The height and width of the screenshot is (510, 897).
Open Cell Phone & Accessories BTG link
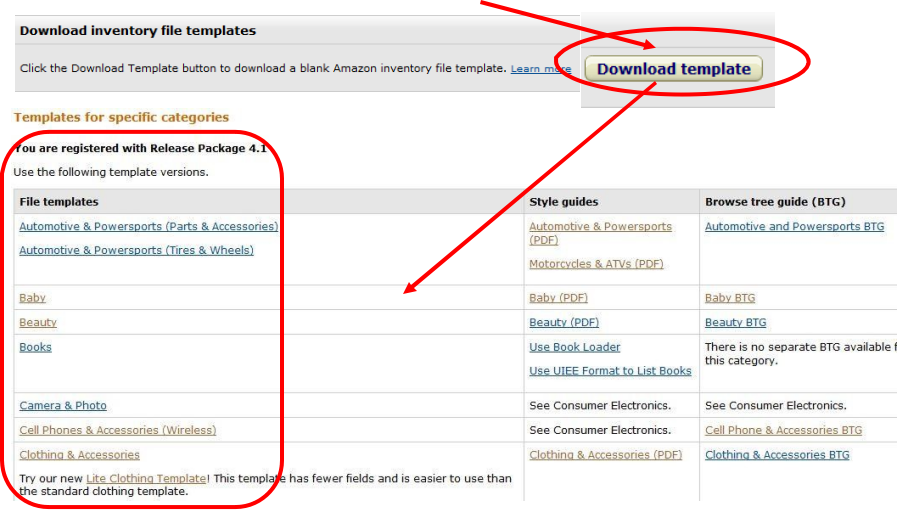click(x=783, y=430)
